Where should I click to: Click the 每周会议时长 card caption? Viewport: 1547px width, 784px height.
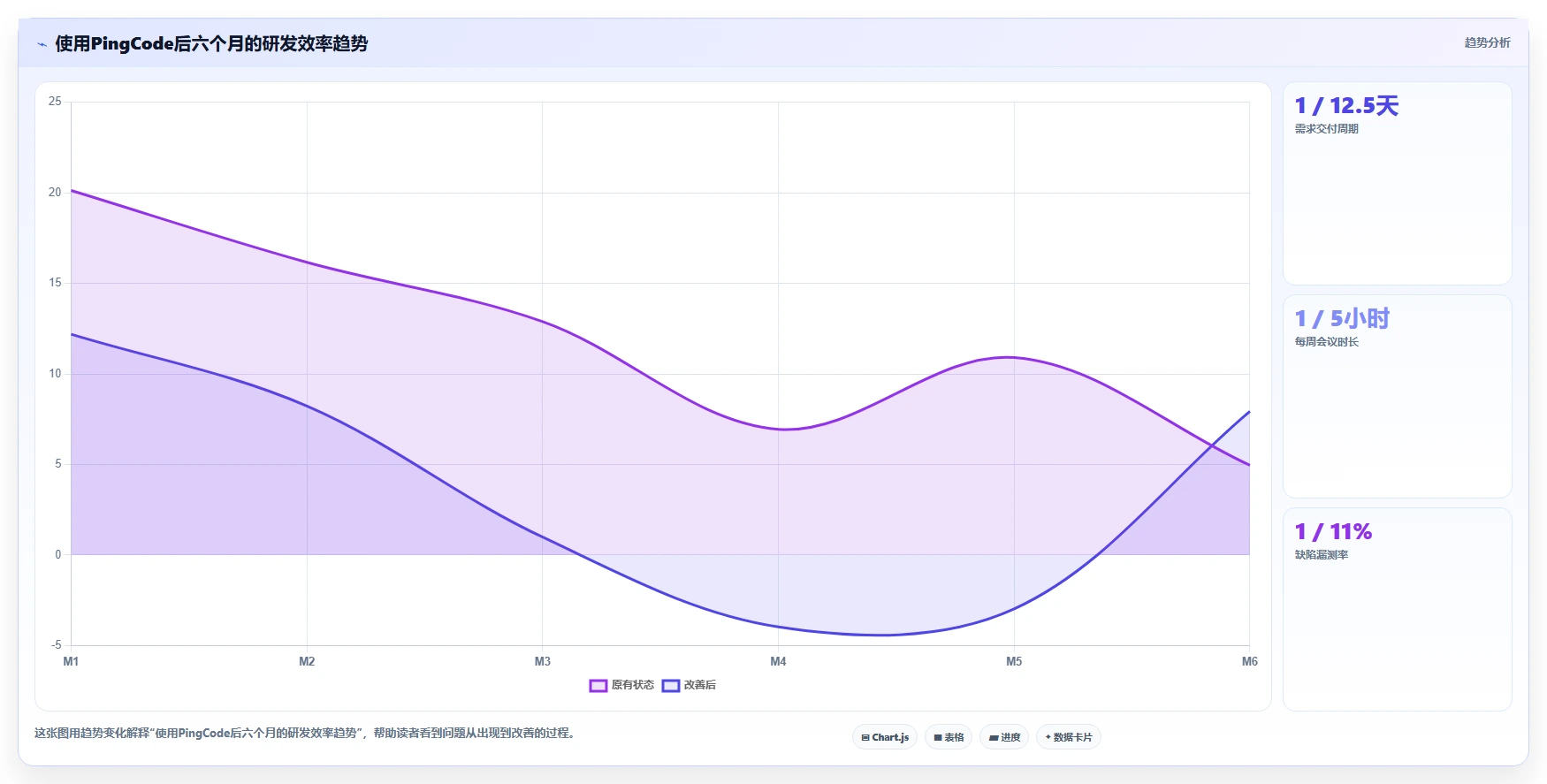(1326, 342)
